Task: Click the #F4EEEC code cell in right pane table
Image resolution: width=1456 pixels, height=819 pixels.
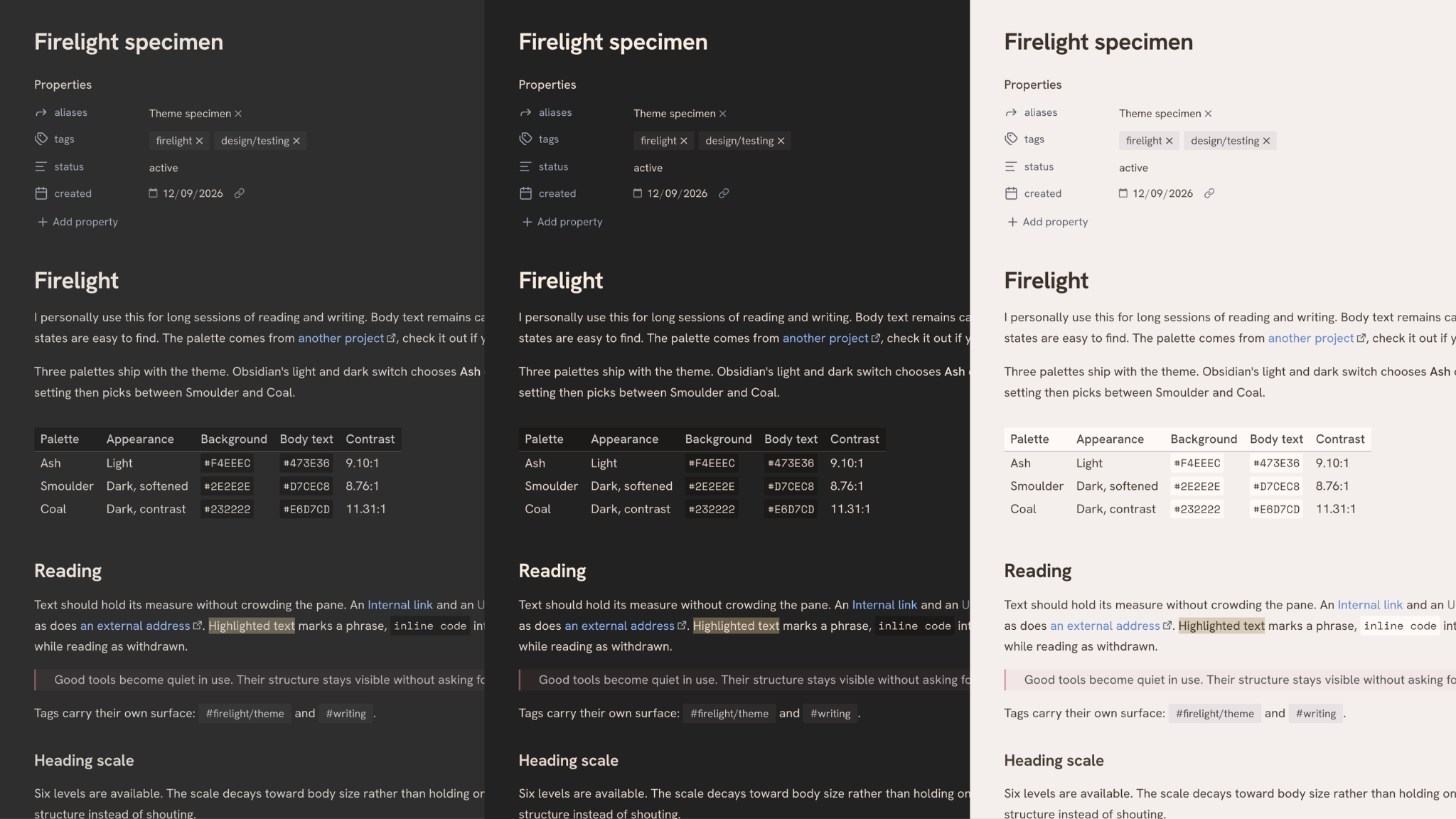Action: coord(1197,464)
